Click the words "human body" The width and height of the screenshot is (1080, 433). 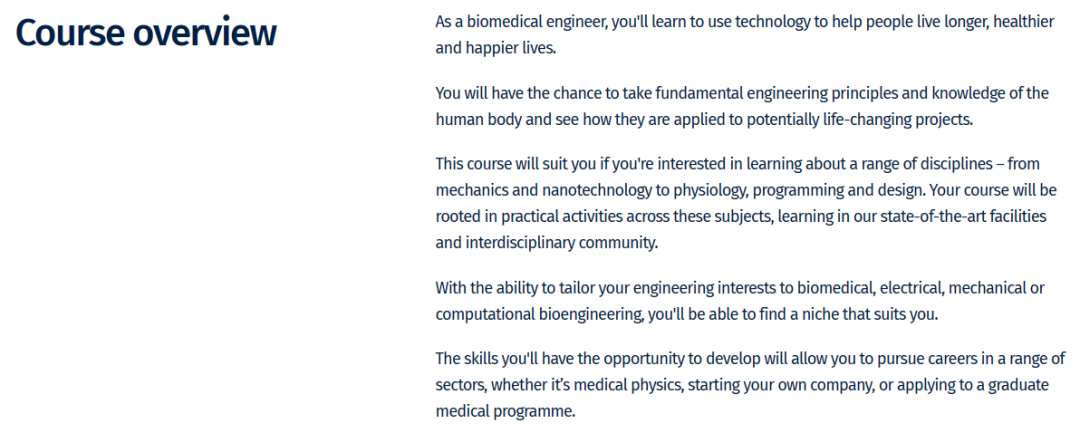tap(477, 119)
